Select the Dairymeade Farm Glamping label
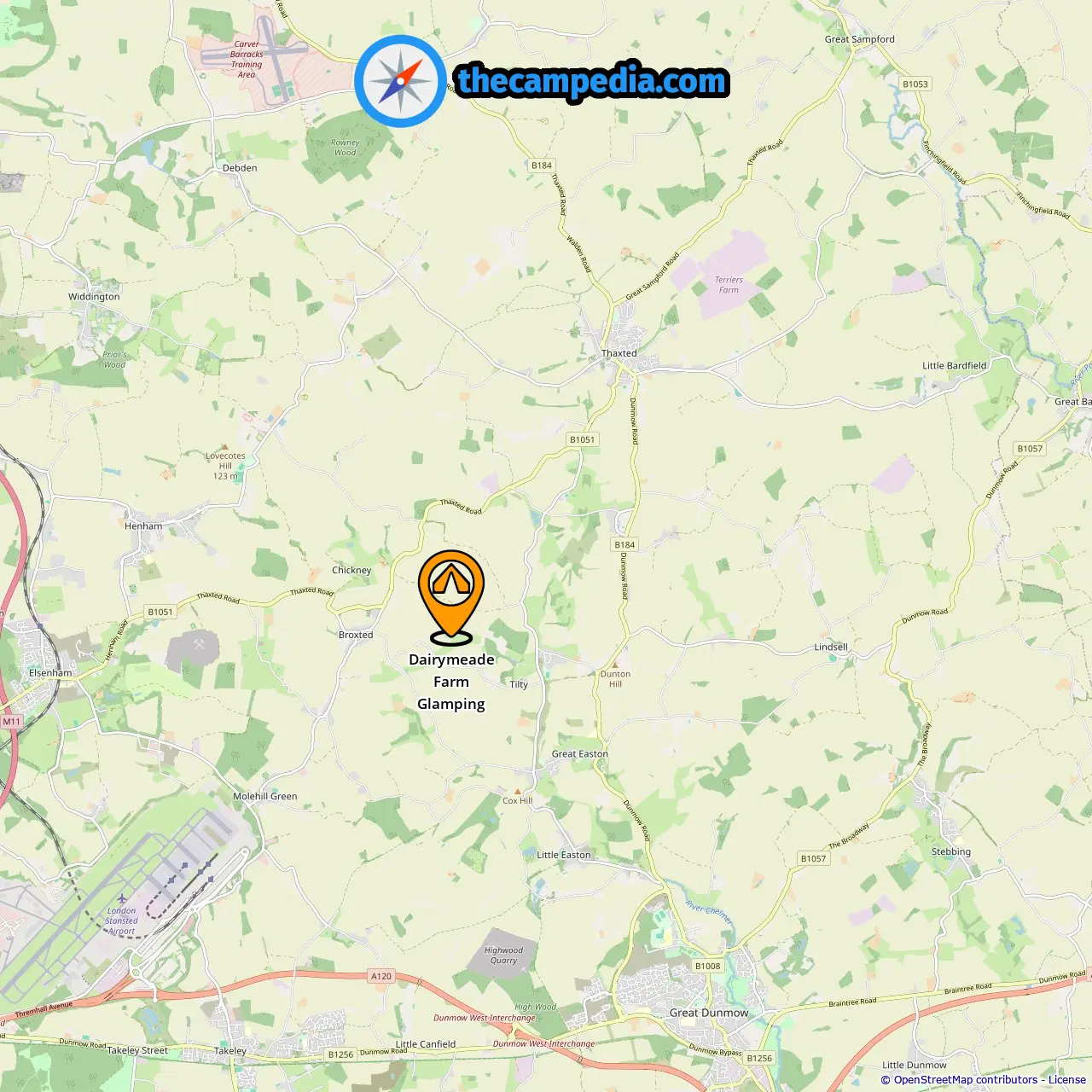Viewport: 1092px width, 1092px height. coord(451,682)
